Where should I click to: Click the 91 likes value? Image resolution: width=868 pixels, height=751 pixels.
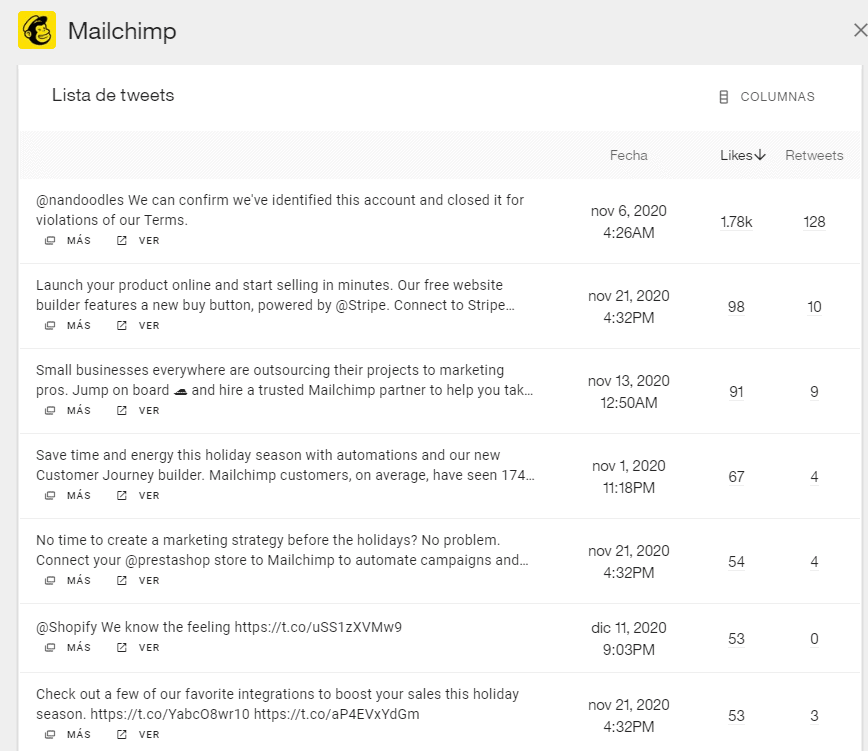736,392
